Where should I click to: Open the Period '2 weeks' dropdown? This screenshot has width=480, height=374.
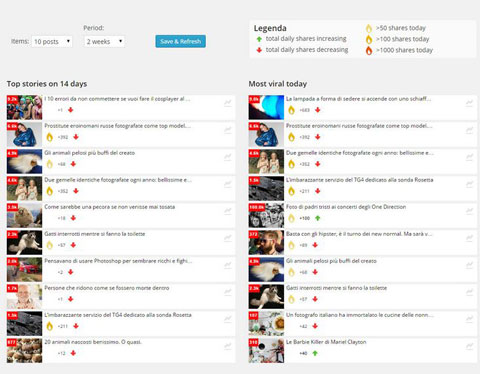(104, 42)
